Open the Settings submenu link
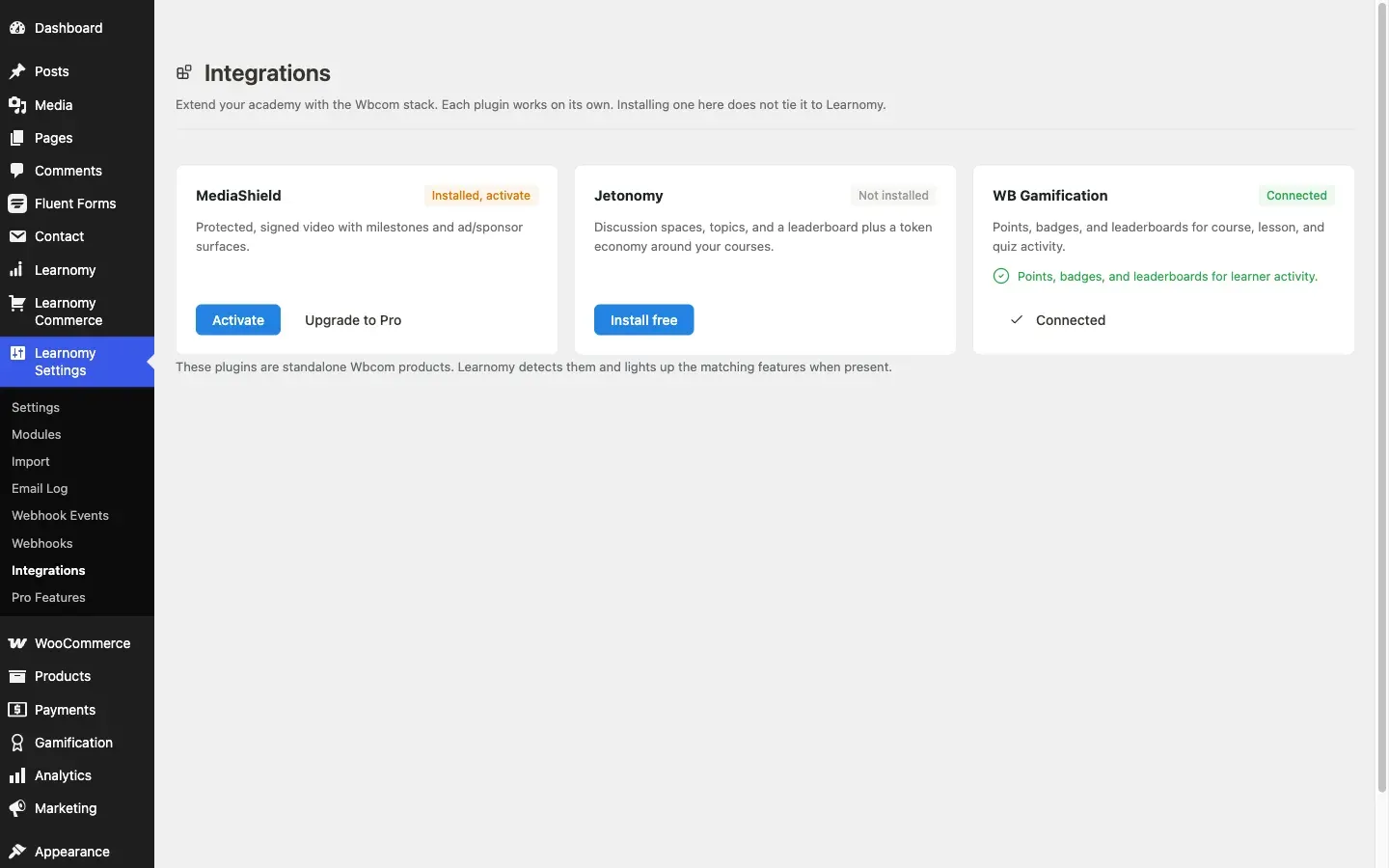This screenshot has height=868, width=1389. click(x=36, y=407)
